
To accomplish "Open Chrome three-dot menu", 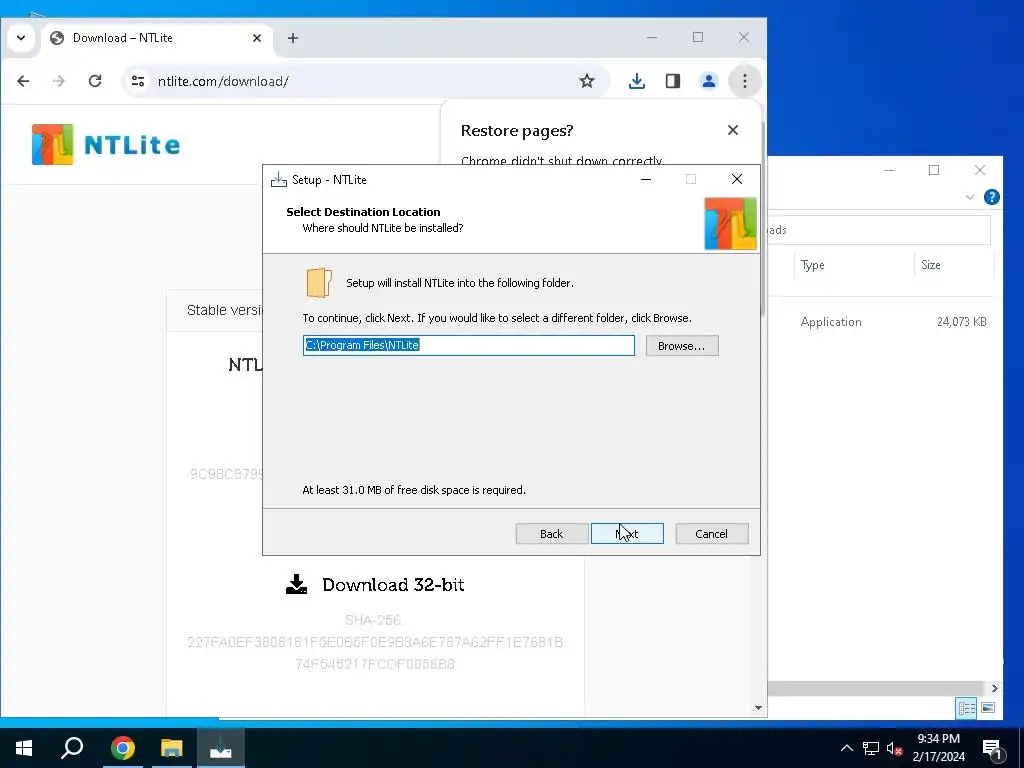I will [744, 81].
